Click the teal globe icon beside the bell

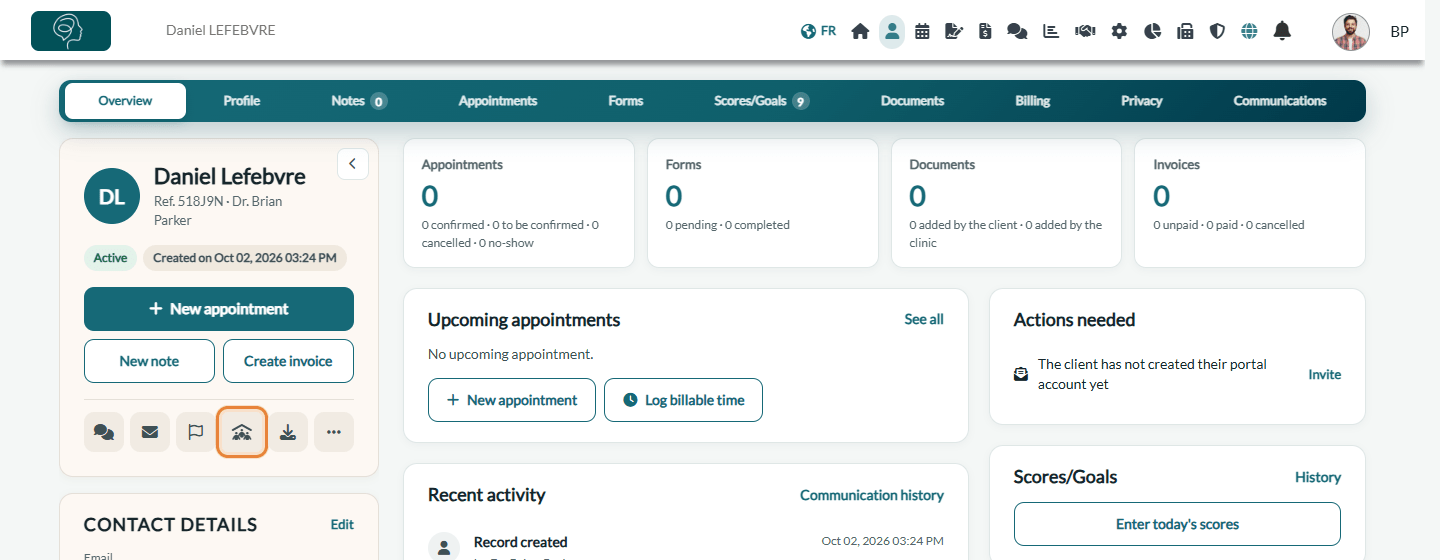pyautogui.click(x=1249, y=31)
